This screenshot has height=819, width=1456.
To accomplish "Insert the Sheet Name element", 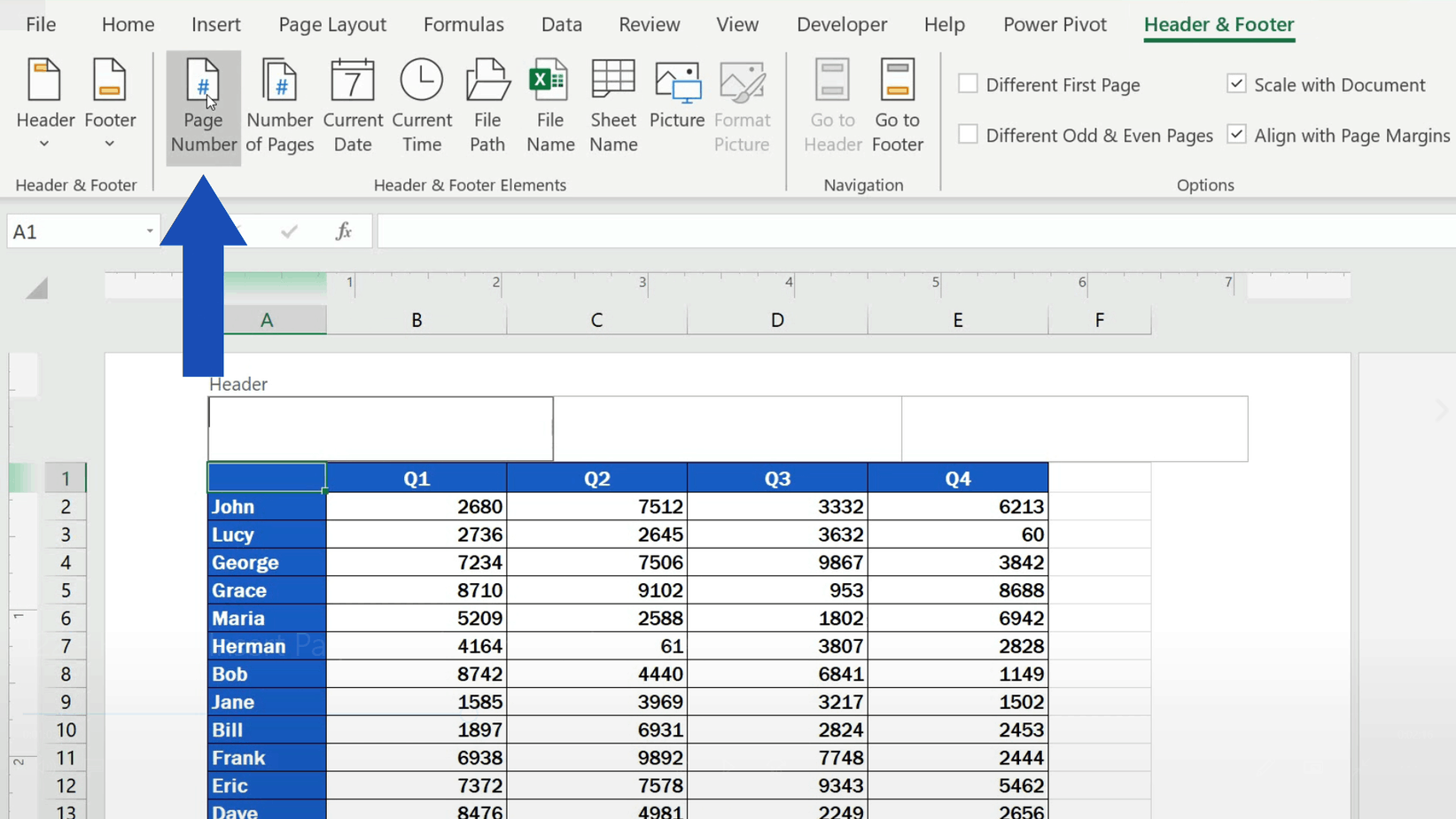I will (x=613, y=105).
